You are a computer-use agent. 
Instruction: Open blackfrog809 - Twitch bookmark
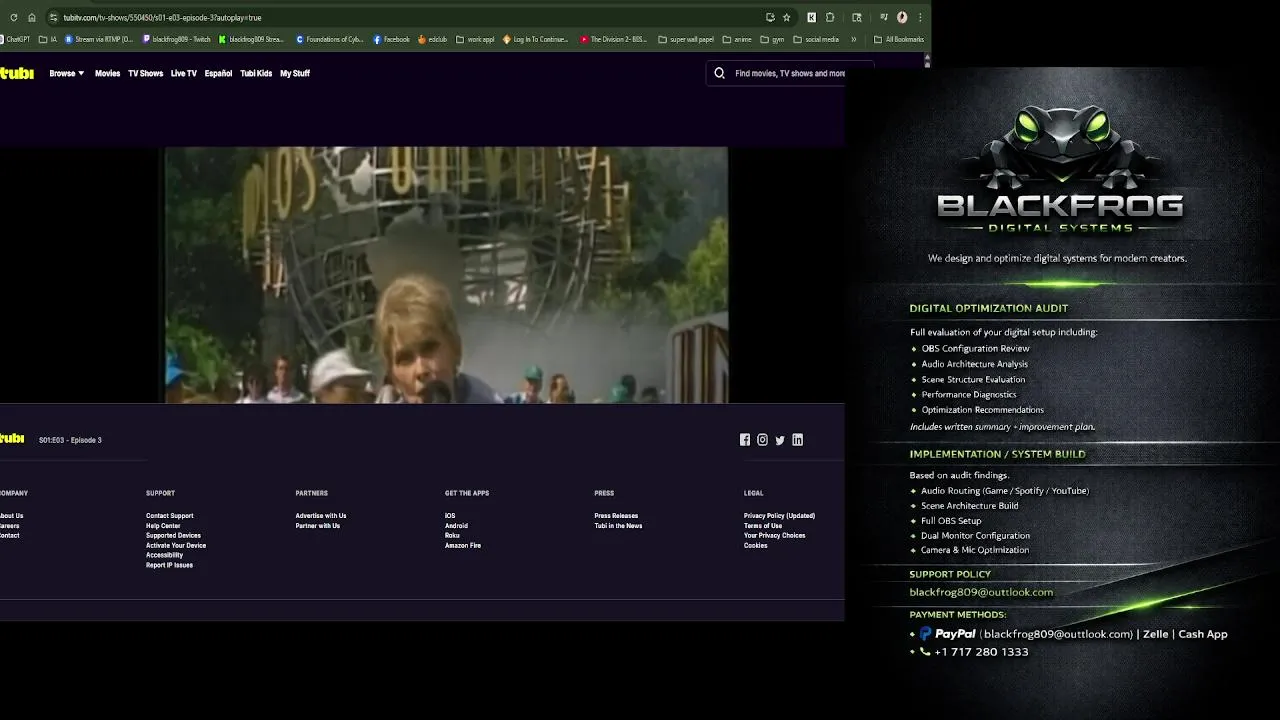point(177,39)
